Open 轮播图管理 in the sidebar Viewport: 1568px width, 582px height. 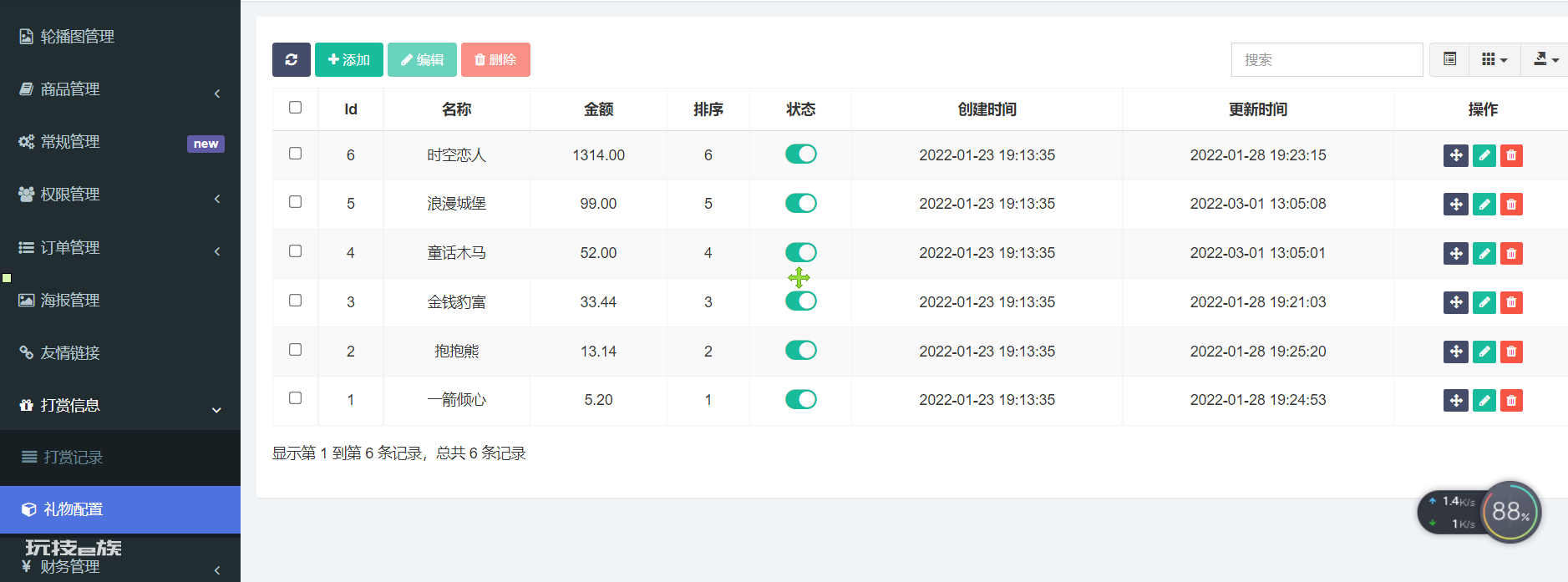120,37
